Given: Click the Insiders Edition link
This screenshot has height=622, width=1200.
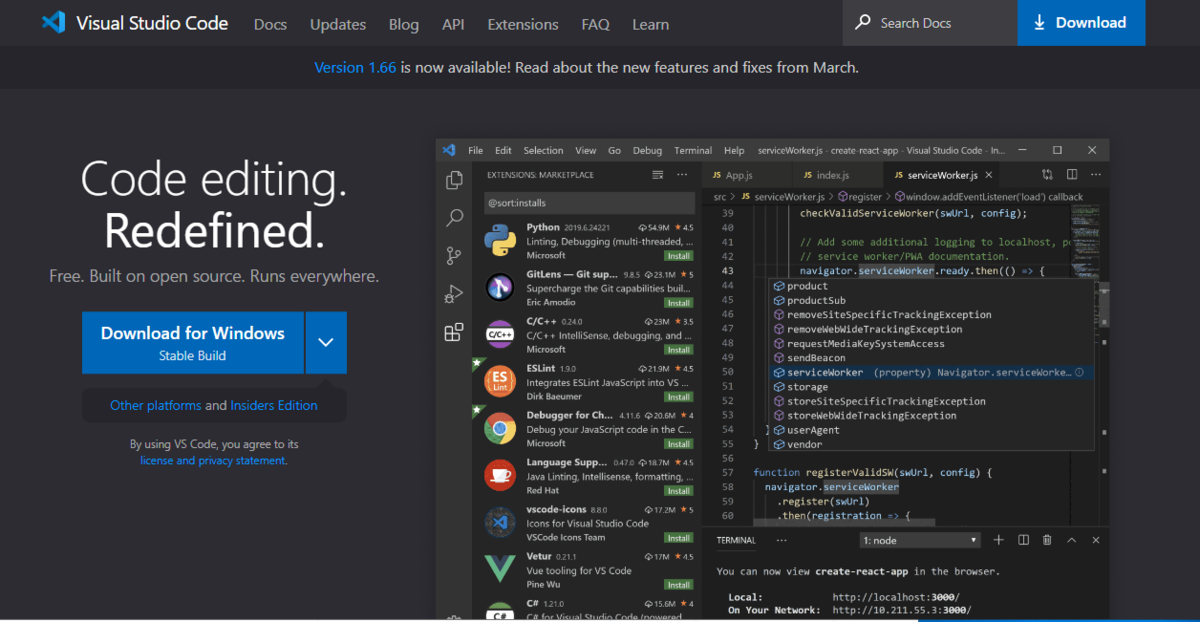Looking at the screenshot, I should (x=274, y=405).
